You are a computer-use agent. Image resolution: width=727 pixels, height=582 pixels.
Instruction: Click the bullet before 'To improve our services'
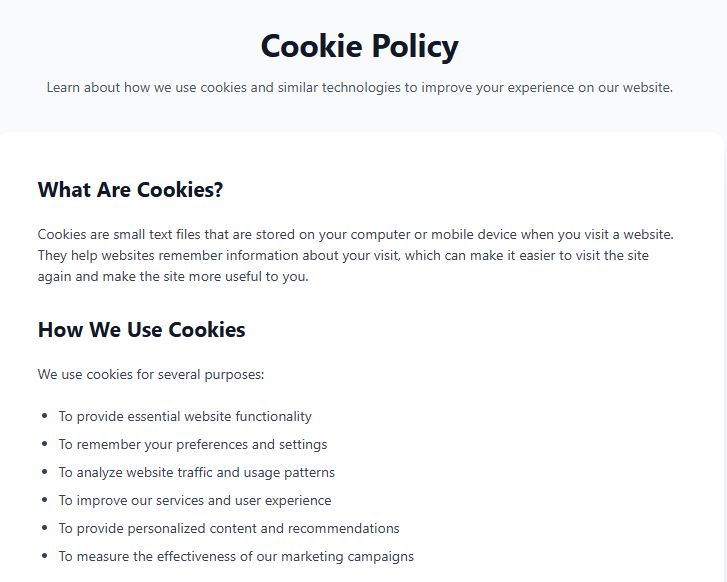pyautogui.click(x=45, y=499)
